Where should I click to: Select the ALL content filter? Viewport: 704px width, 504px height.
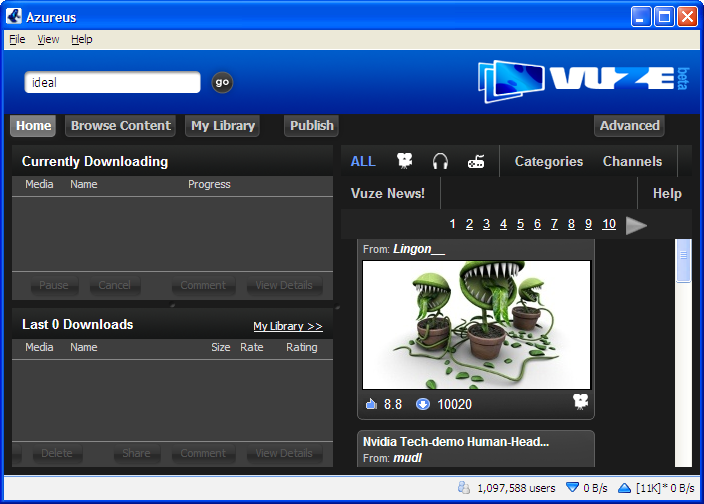pos(363,162)
